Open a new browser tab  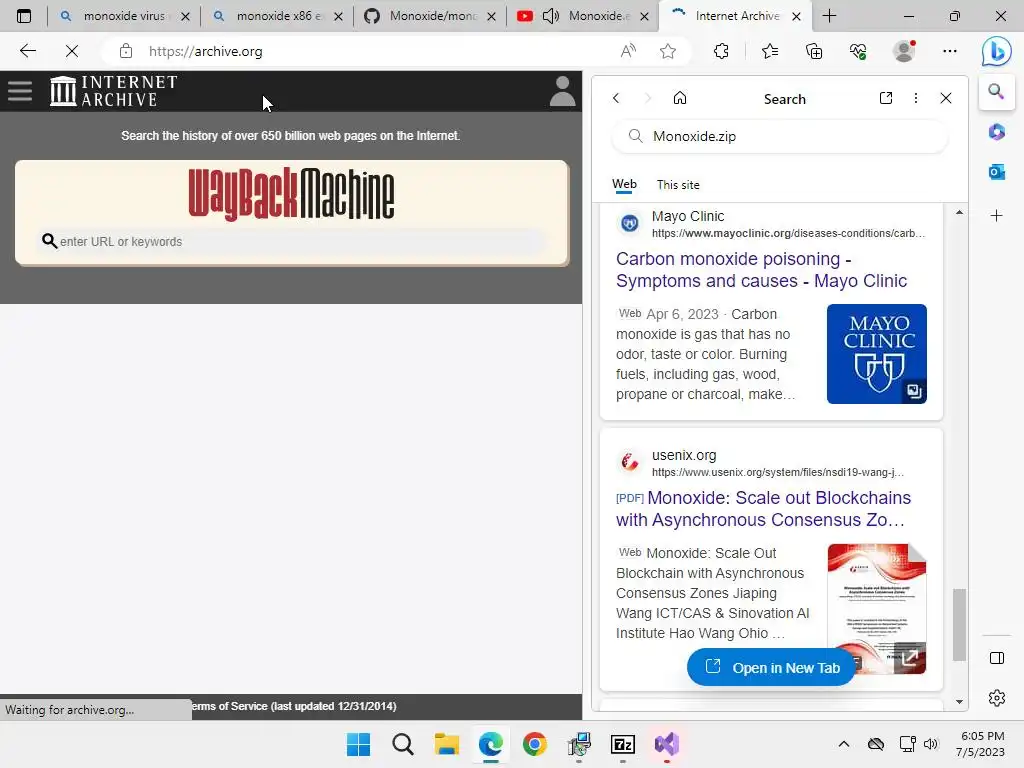(829, 16)
